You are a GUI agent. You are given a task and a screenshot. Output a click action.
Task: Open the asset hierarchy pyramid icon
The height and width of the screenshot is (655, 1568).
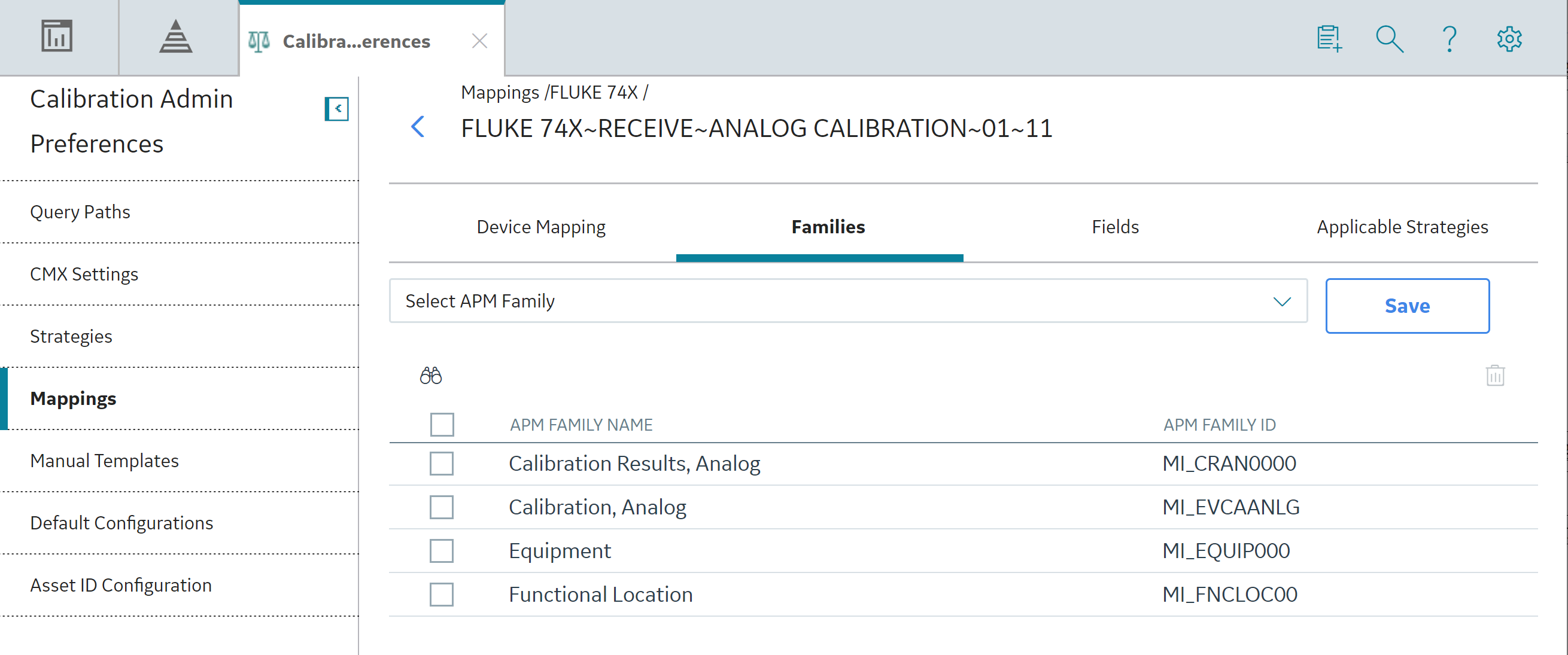(x=176, y=36)
